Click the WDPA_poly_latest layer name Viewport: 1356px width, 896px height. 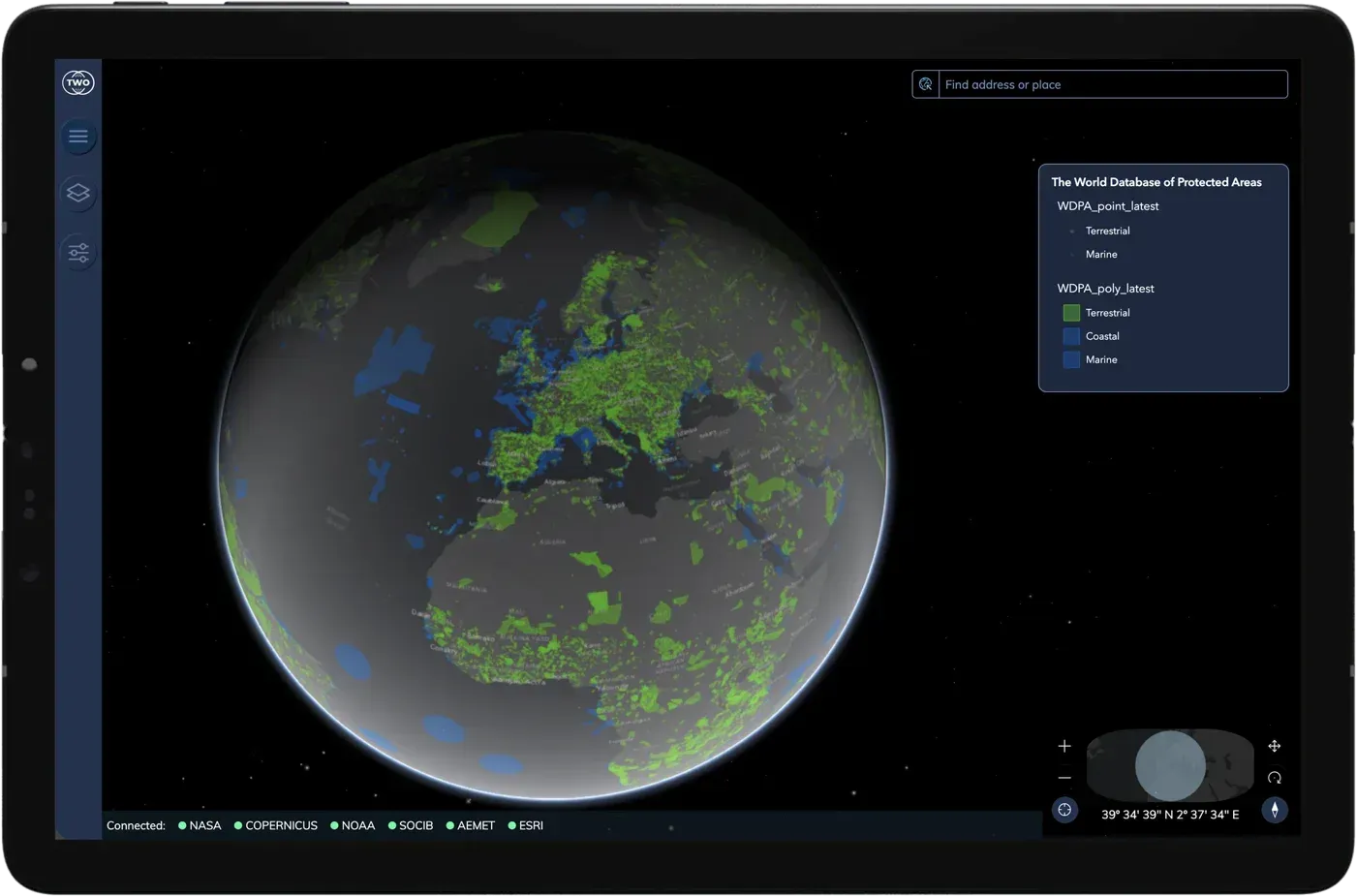(x=1105, y=289)
